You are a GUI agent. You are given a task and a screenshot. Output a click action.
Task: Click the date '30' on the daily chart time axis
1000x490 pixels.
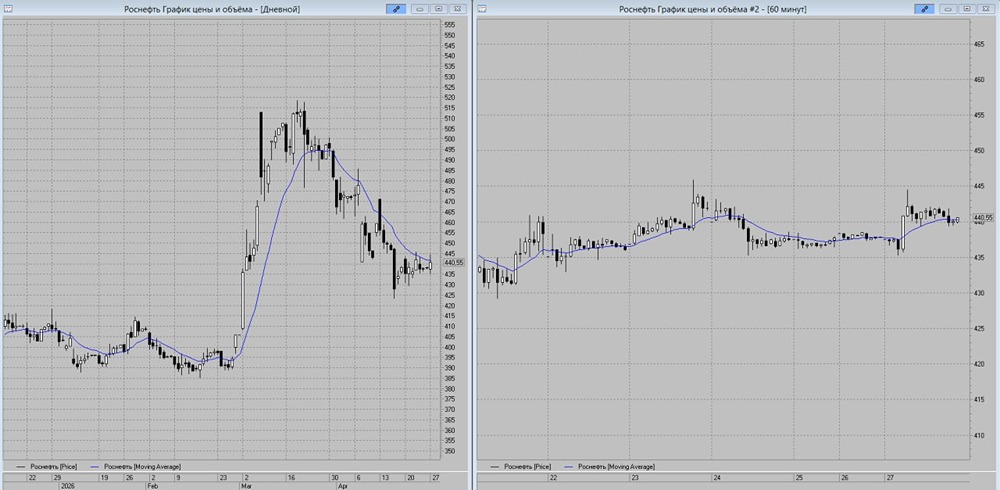pos(335,477)
